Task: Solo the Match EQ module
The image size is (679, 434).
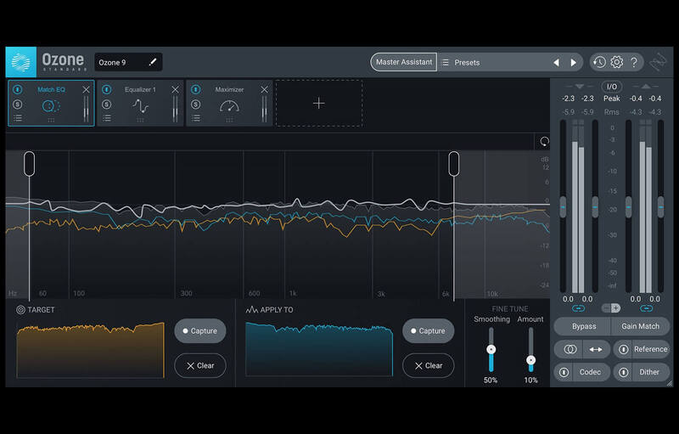Action: pos(17,104)
